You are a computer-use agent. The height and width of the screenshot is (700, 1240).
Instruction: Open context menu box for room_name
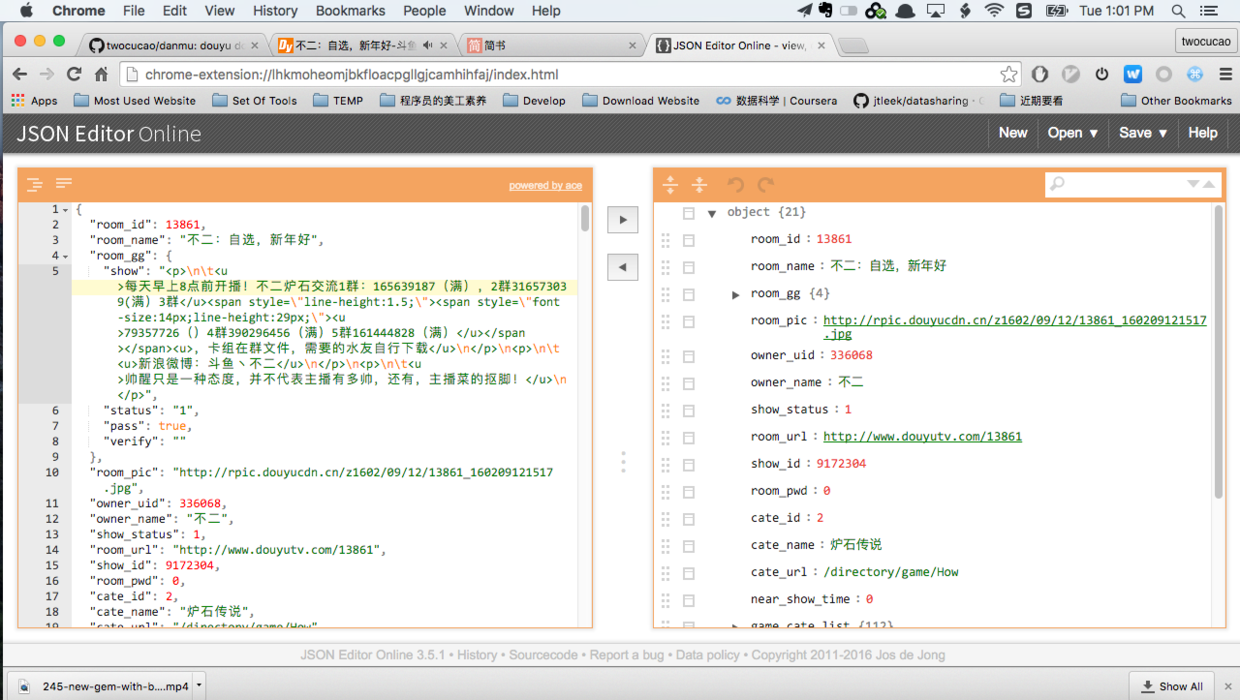coord(689,267)
